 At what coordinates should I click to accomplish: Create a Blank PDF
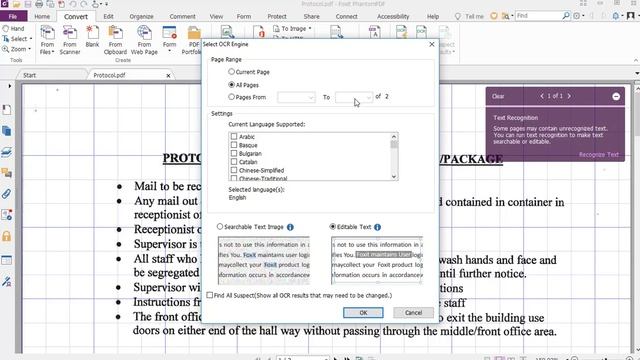pos(92,37)
